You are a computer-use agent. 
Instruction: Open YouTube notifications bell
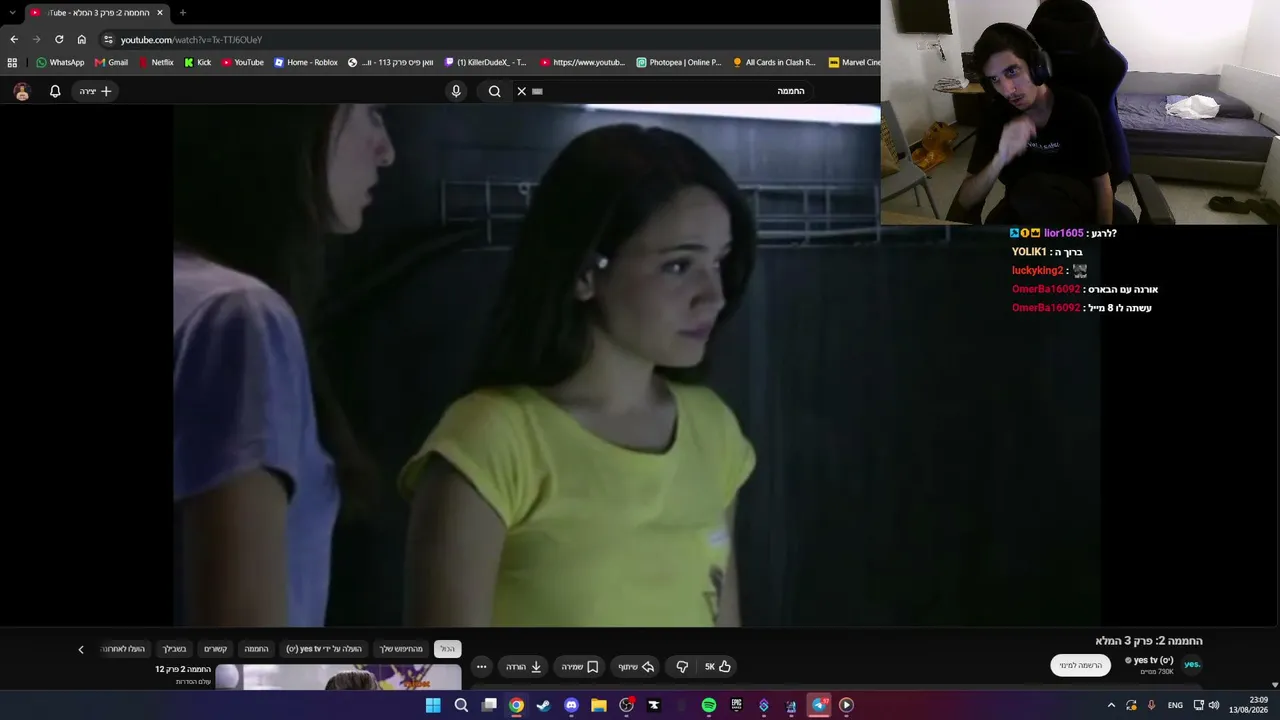point(55,91)
